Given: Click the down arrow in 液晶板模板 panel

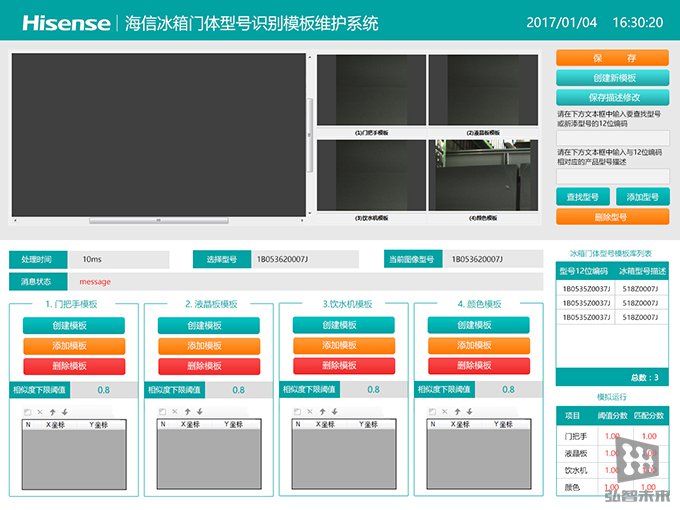Looking at the screenshot, I should pyautogui.click(x=199, y=412).
